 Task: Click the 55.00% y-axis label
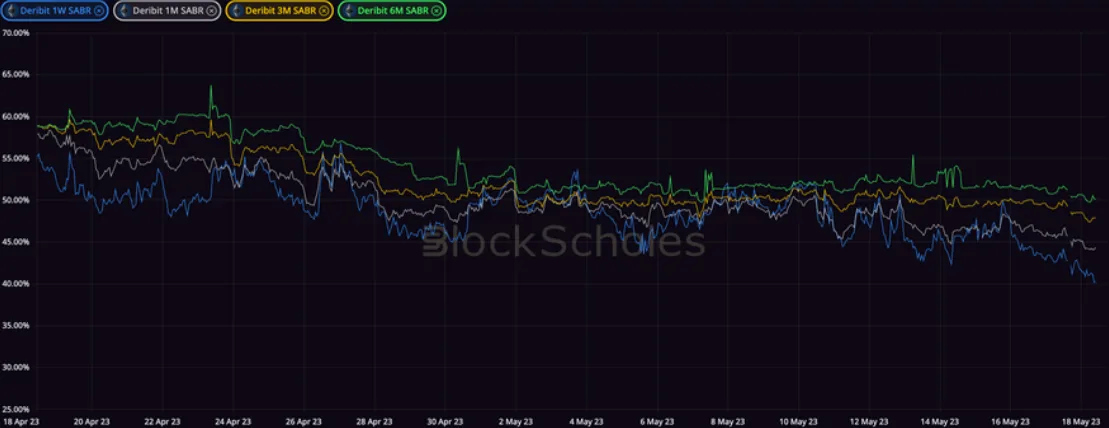pyautogui.click(x=16, y=158)
